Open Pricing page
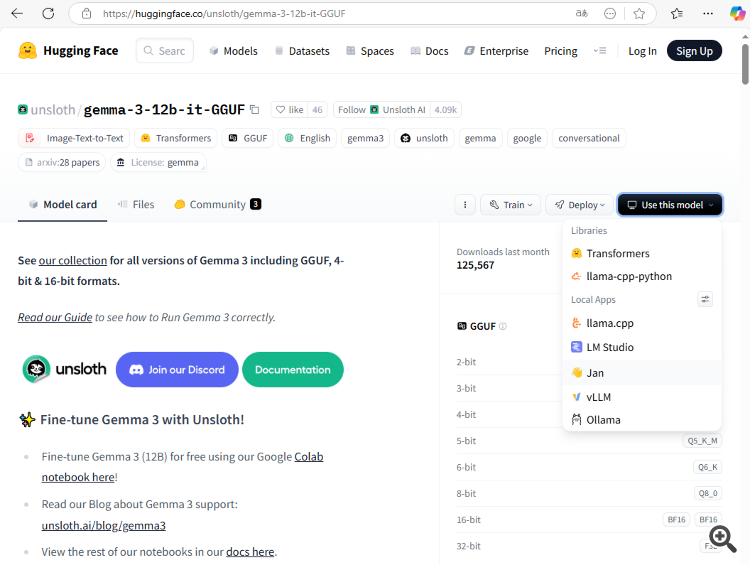Viewport: 750px width, 565px height. tap(561, 51)
